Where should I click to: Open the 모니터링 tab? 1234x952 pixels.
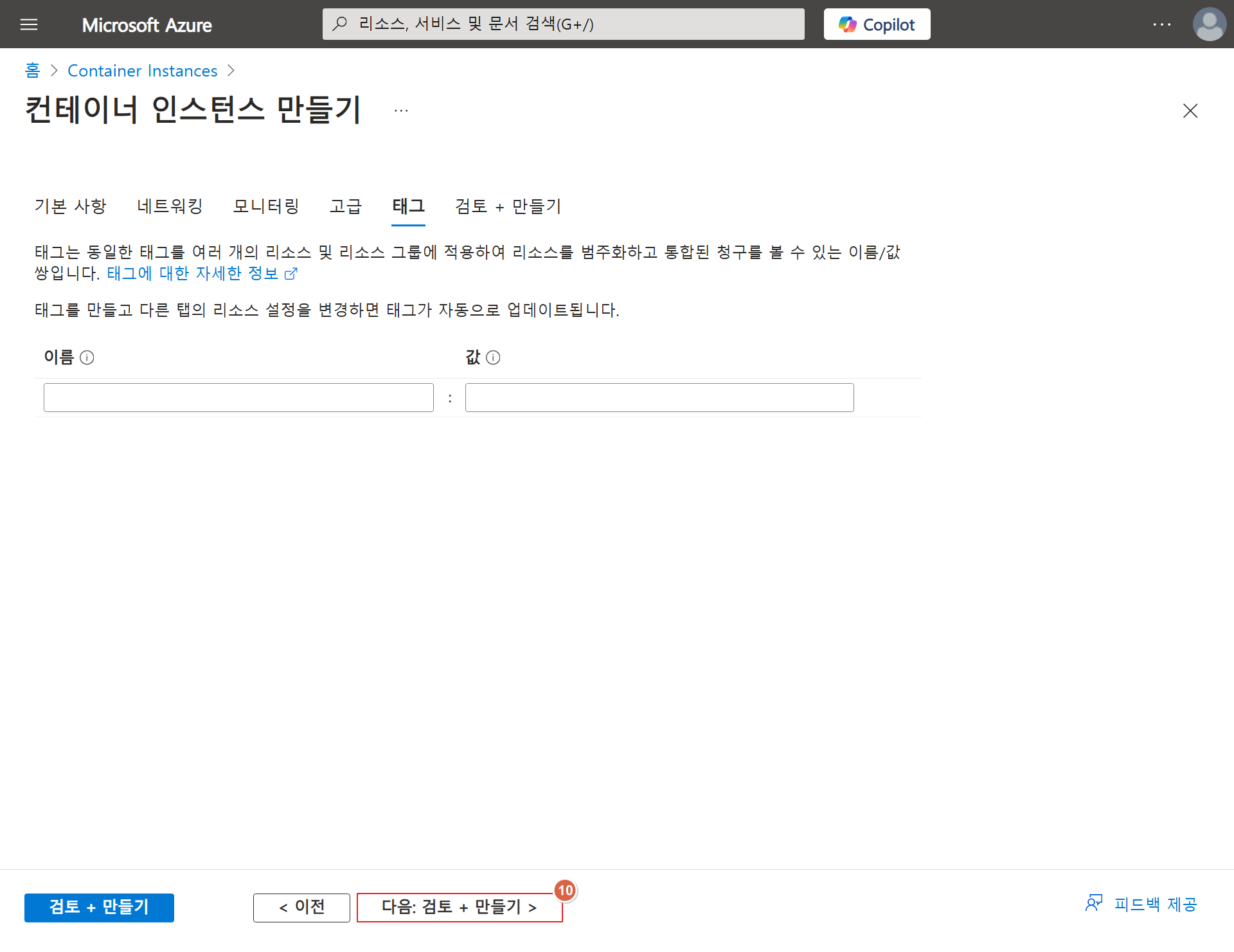coord(266,206)
